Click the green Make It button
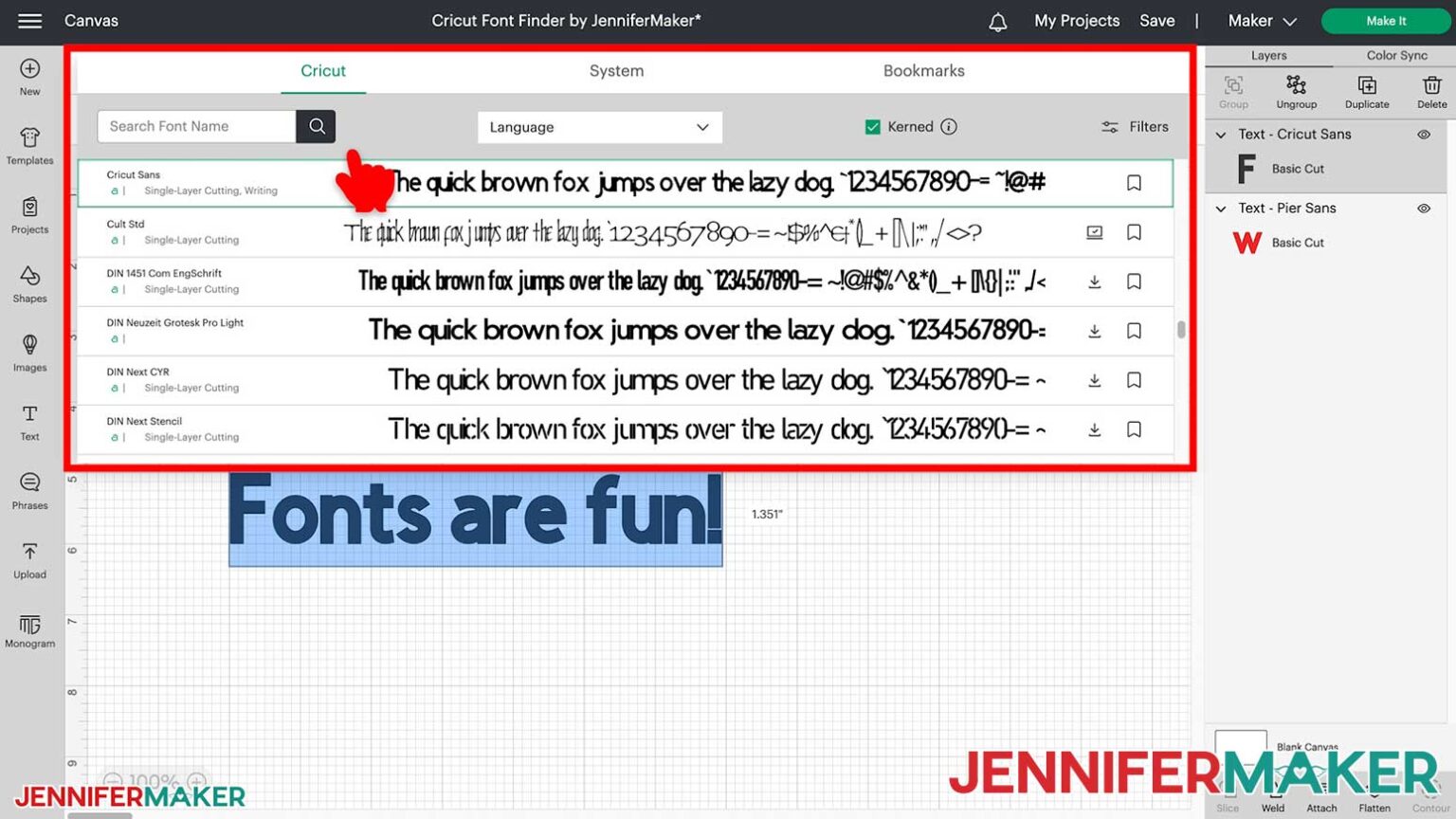Viewport: 1456px width, 819px height. pos(1386,21)
